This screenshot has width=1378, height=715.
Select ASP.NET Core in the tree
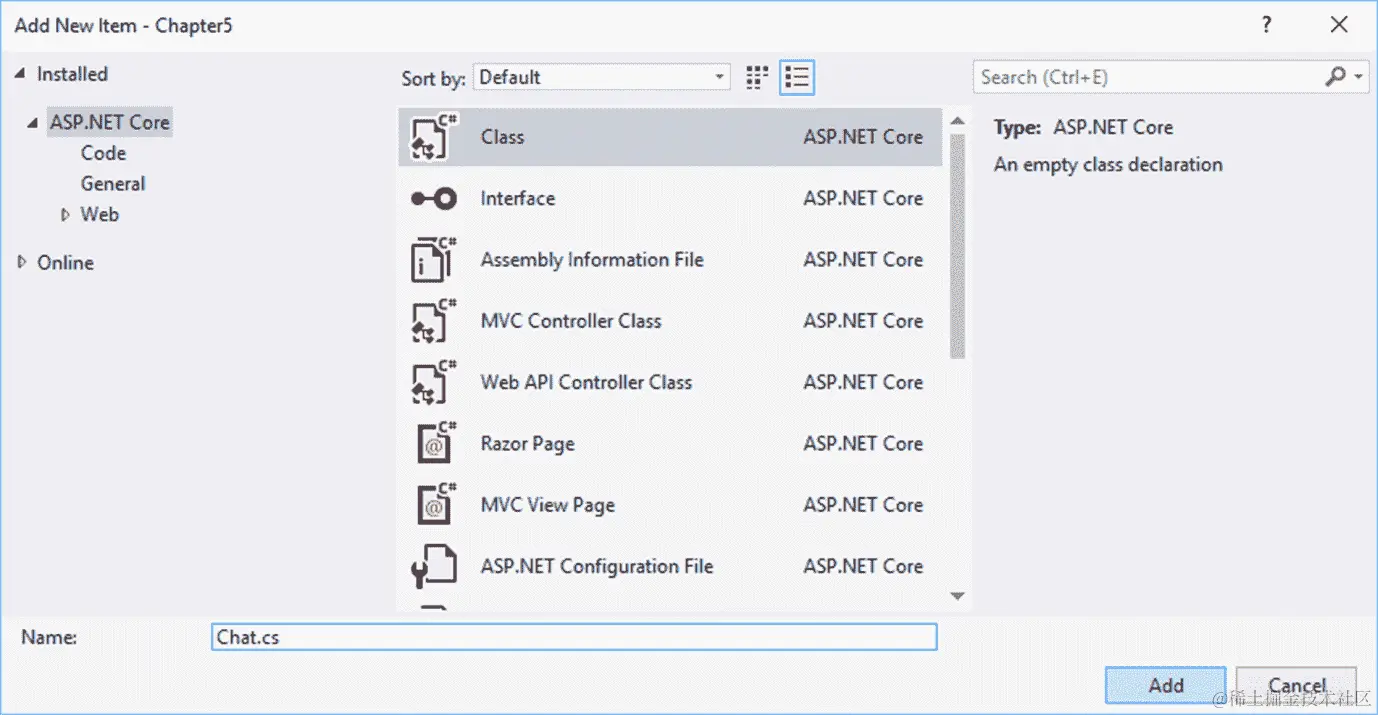pyautogui.click(x=109, y=122)
